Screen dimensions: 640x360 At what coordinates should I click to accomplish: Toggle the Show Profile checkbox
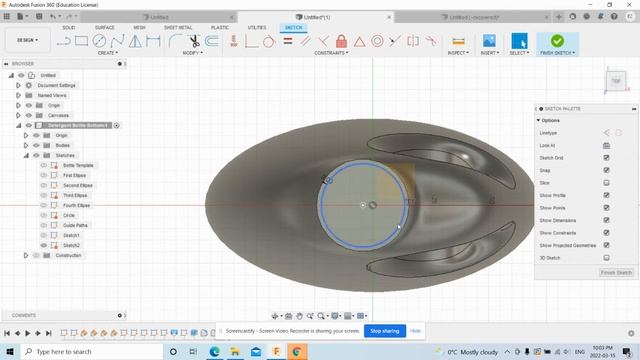coord(607,195)
